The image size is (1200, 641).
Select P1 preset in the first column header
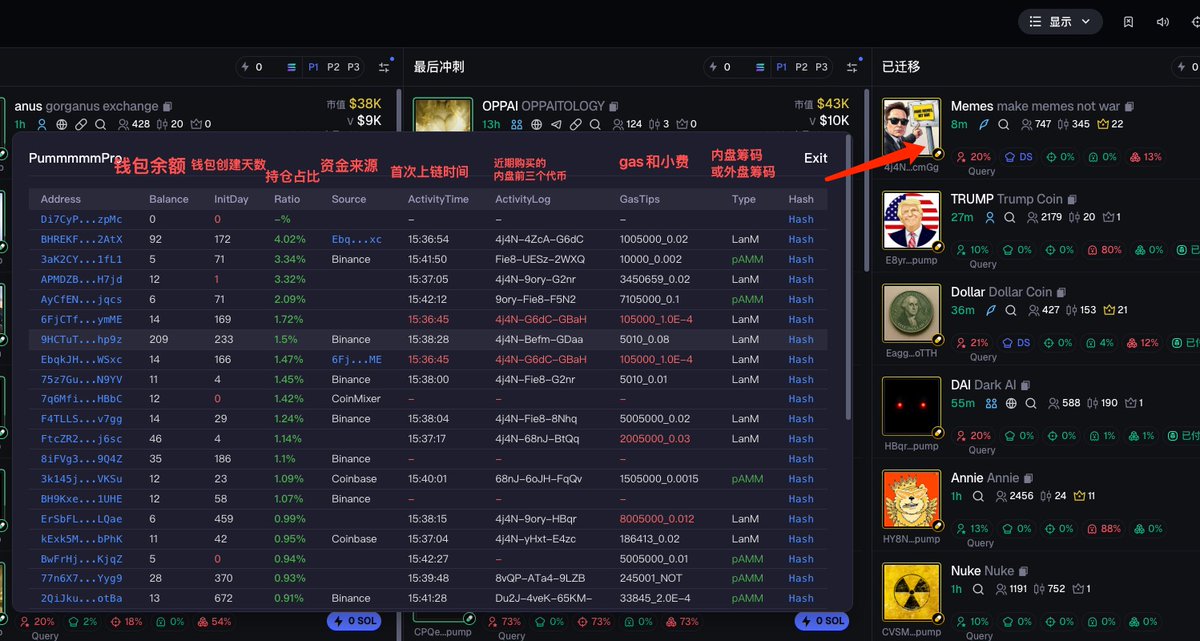point(313,67)
